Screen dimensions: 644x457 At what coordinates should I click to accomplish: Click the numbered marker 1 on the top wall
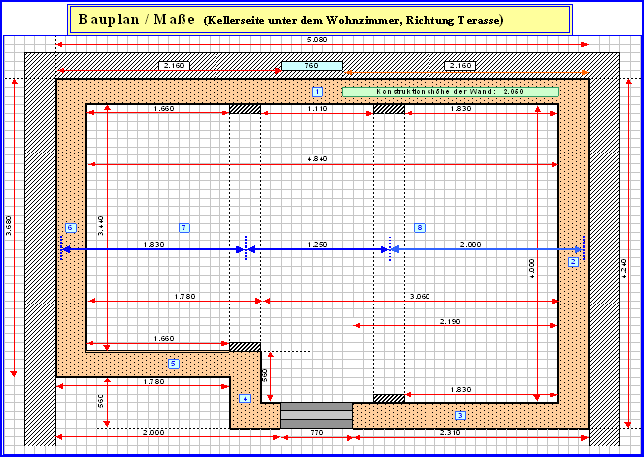317,91
